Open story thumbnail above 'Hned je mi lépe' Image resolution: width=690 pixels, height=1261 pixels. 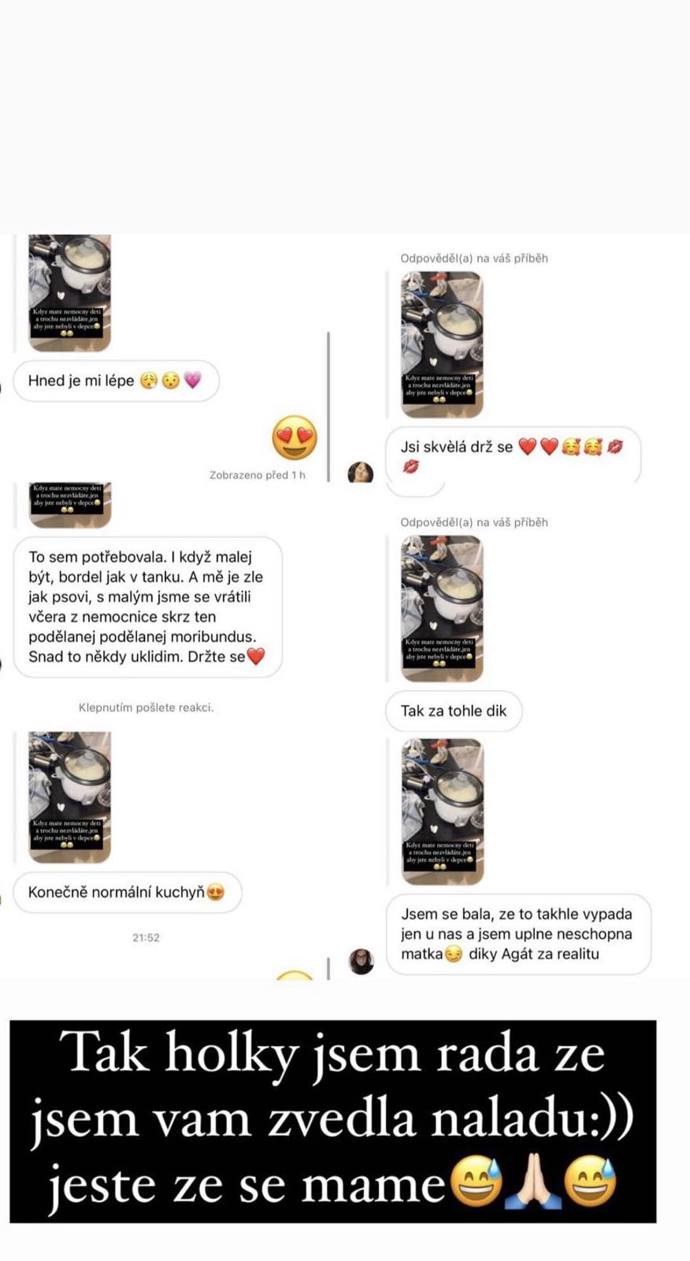pyautogui.click(x=69, y=292)
